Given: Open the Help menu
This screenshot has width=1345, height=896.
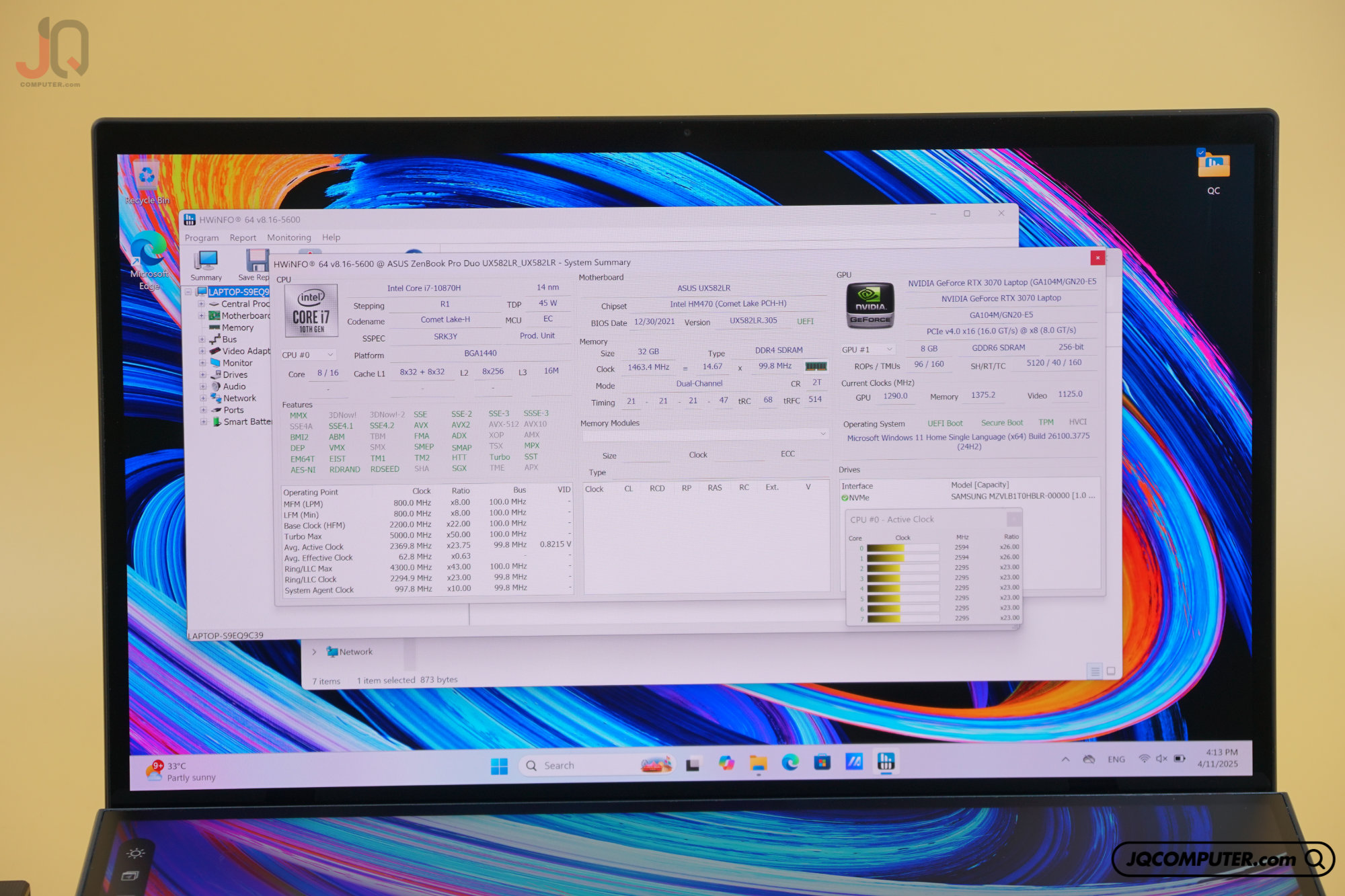Looking at the screenshot, I should tap(331, 237).
